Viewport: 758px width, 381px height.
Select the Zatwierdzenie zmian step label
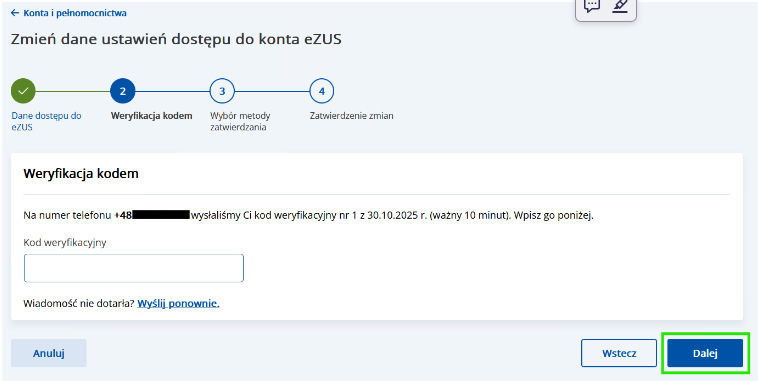[351, 116]
